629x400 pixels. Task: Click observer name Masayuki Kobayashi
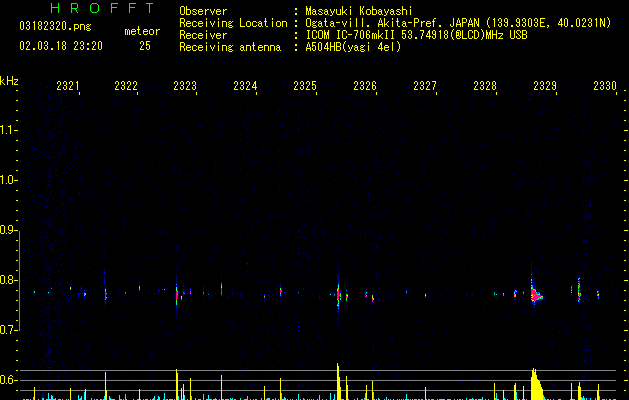[x=359, y=11]
